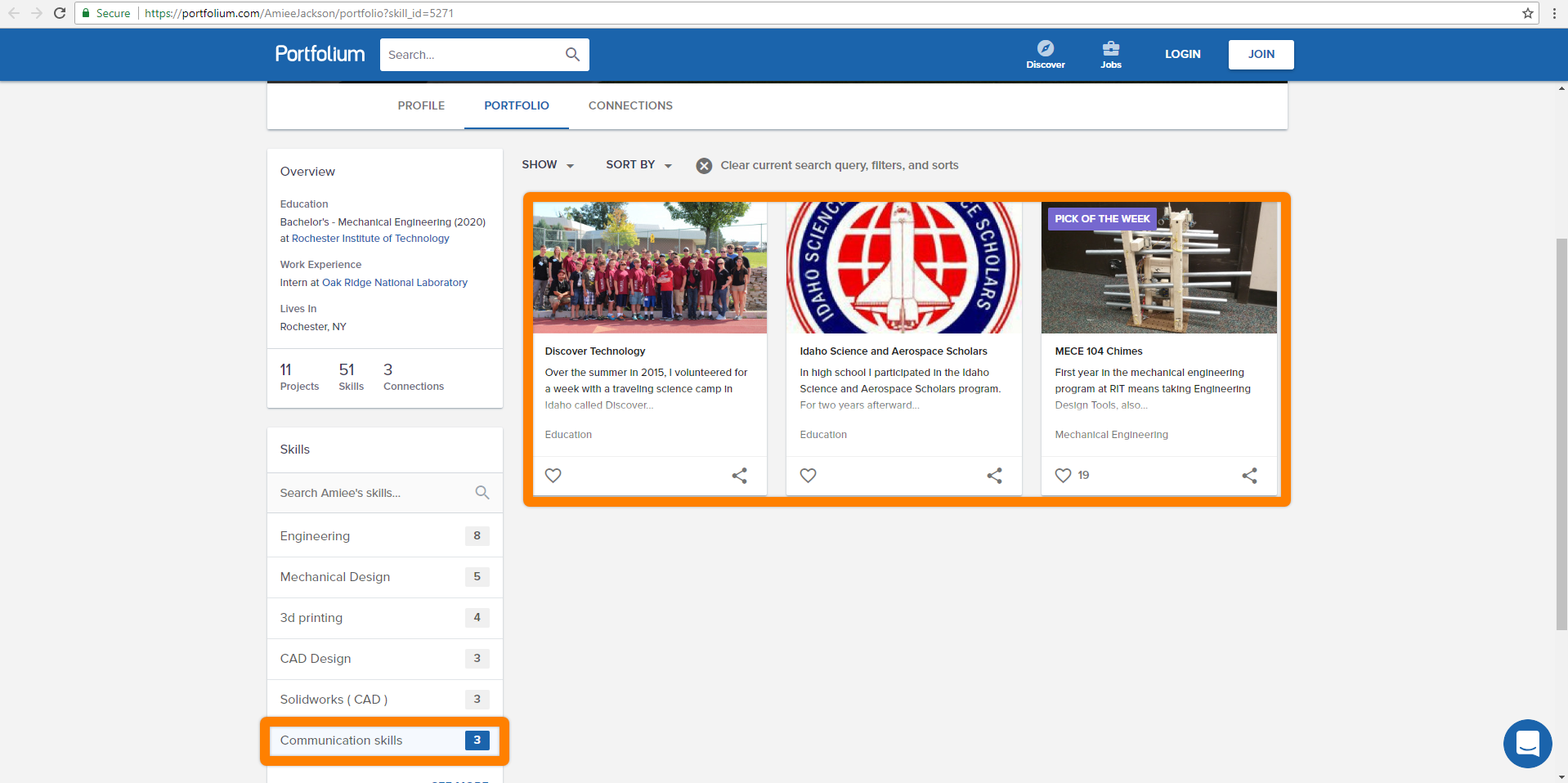Switch to the PROFILE tab
Image resolution: width=1568 pixels, height=783 pixels.
(421, 105)
